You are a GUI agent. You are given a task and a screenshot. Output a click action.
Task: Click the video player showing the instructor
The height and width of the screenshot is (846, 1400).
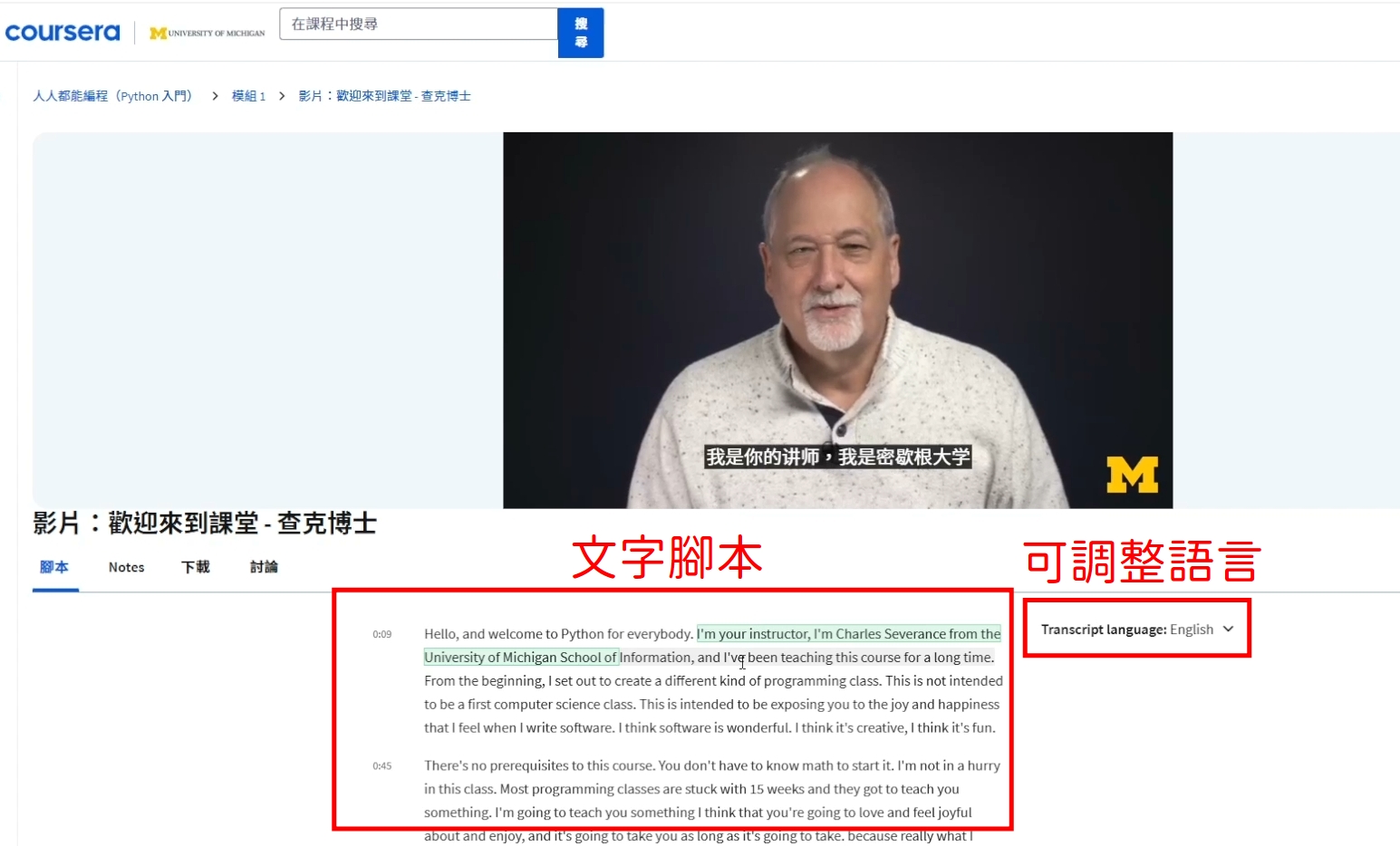pos(837,320)
